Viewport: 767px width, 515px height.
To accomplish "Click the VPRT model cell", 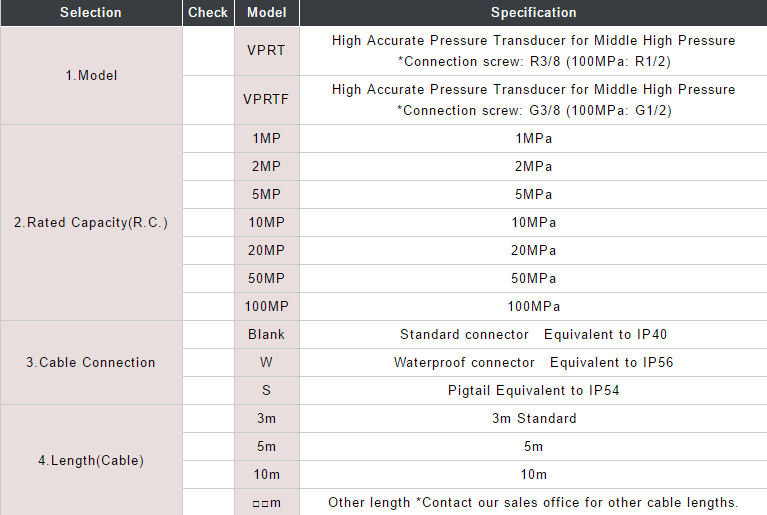I will point(267,51).
